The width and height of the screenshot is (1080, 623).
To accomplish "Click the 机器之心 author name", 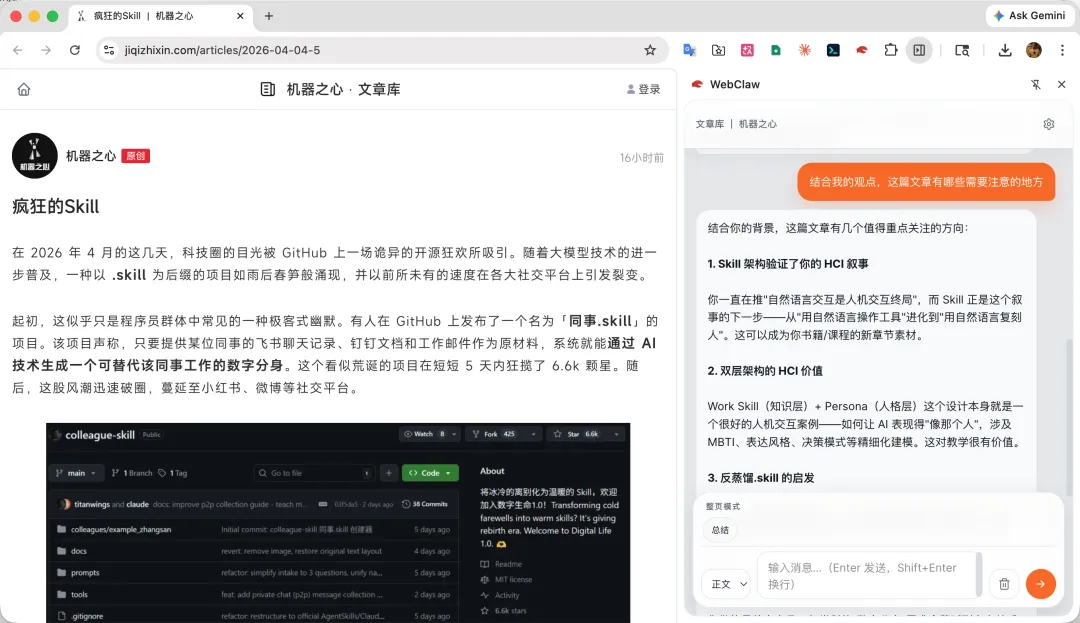I will (x=91, y=156).
